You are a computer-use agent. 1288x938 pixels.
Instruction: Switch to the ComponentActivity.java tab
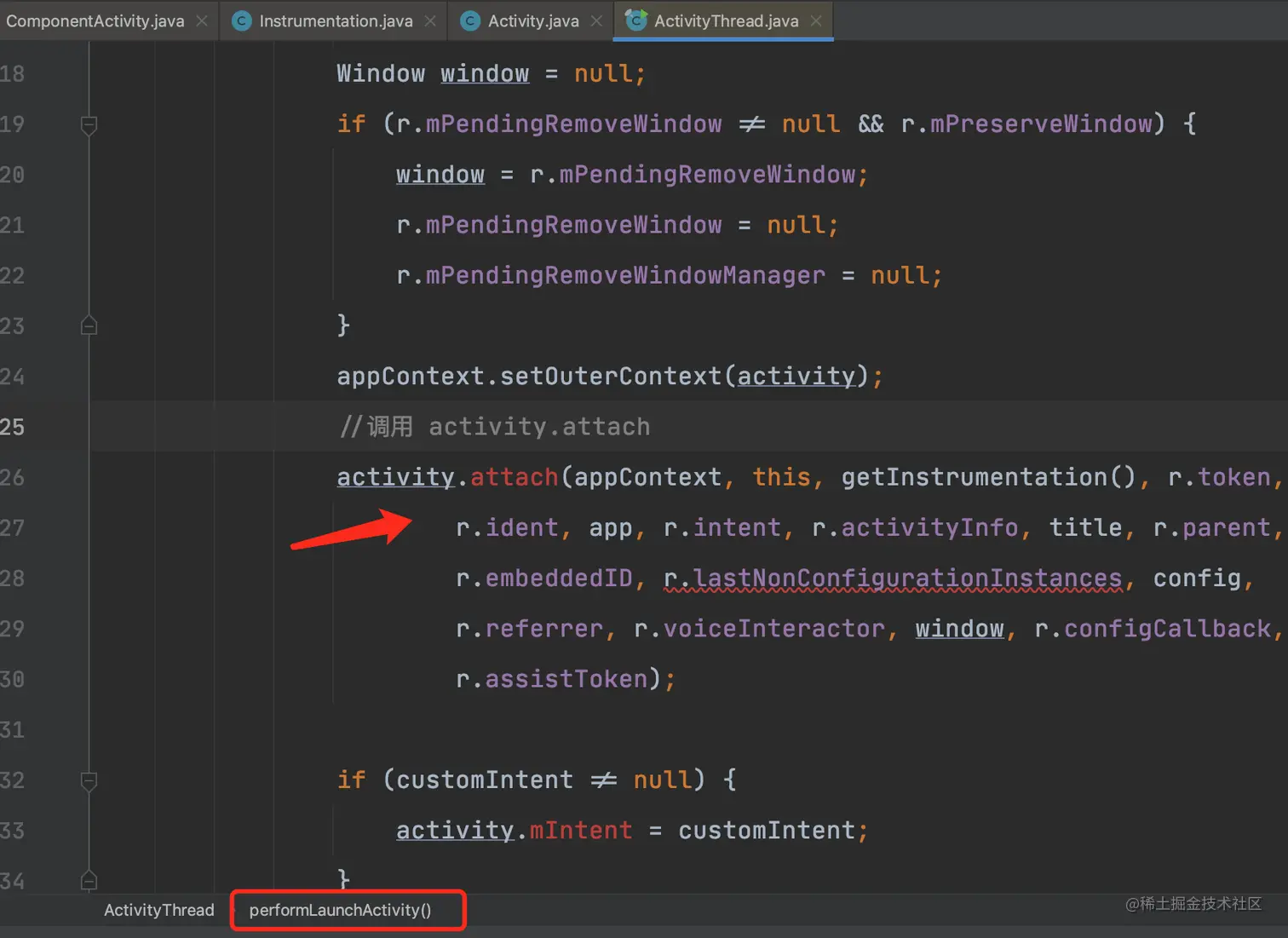(x=95, y=21)
